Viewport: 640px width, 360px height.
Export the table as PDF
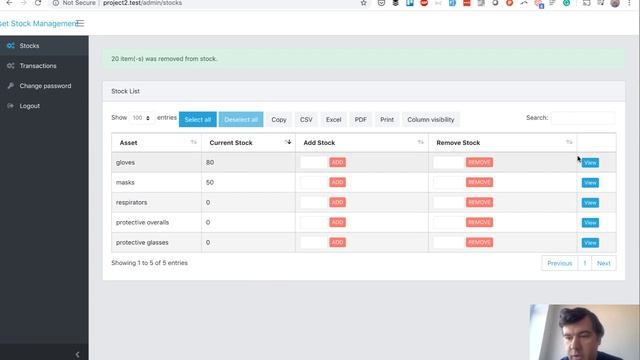360,120
